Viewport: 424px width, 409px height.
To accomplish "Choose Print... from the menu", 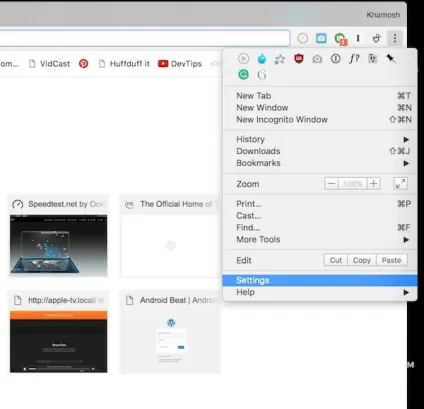I will (320, 204).
